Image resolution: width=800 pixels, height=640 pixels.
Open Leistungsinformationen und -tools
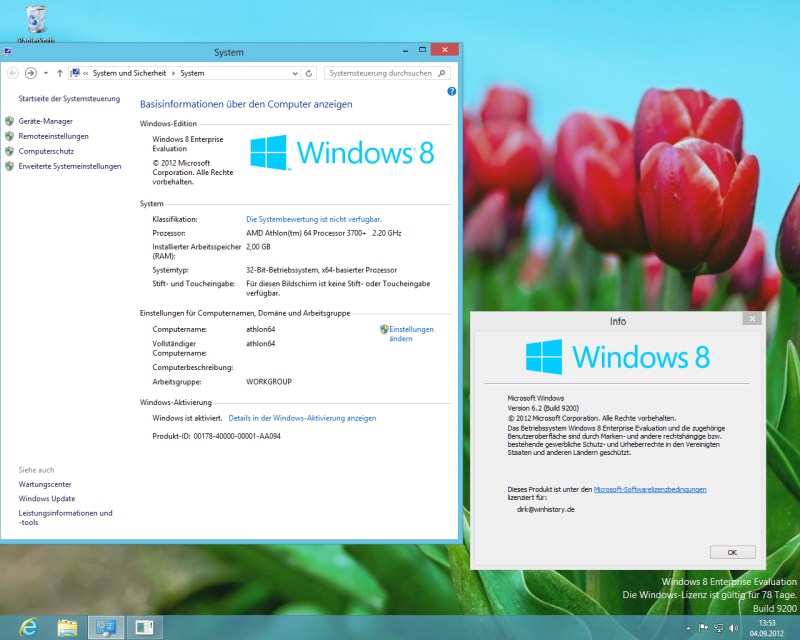(65, 518)
